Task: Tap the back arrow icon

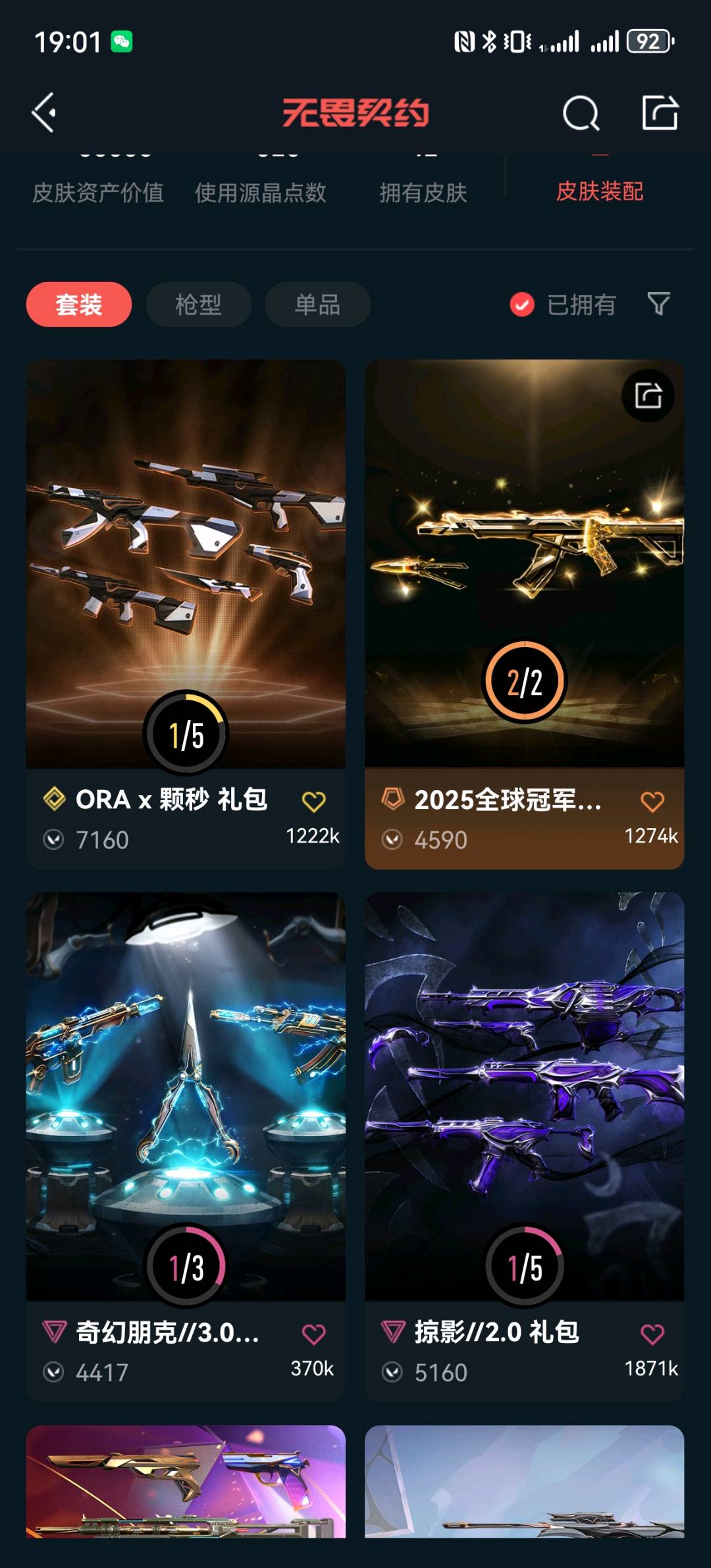Action: 44,113
